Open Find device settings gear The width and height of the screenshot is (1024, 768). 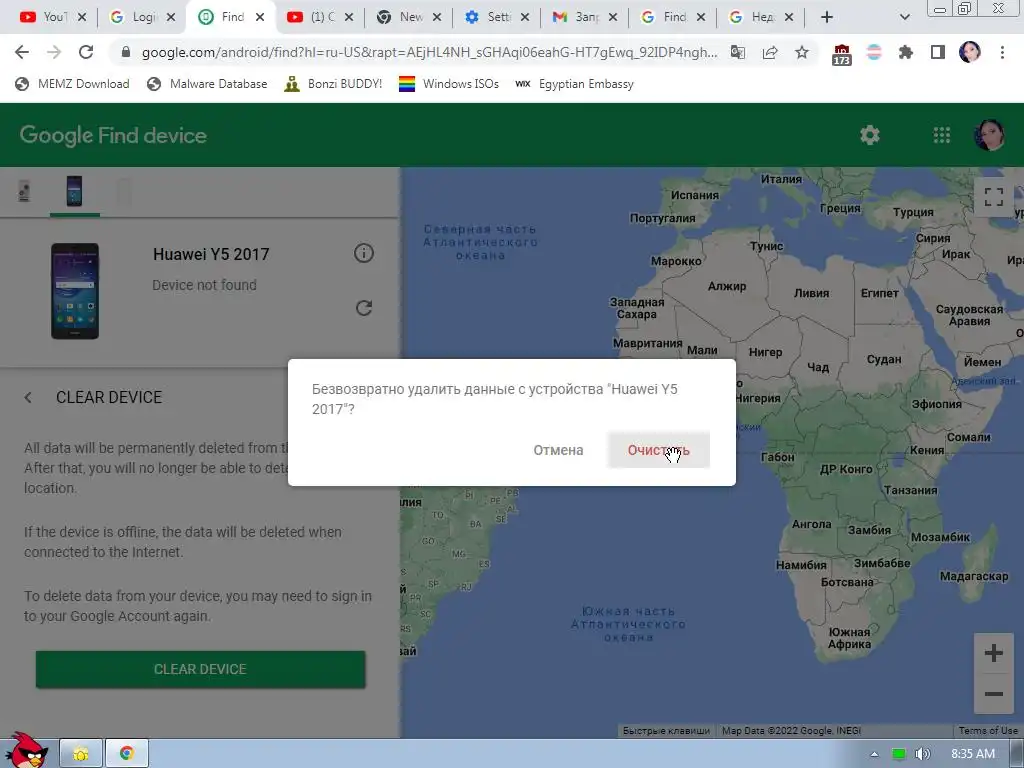click(869, 135)
